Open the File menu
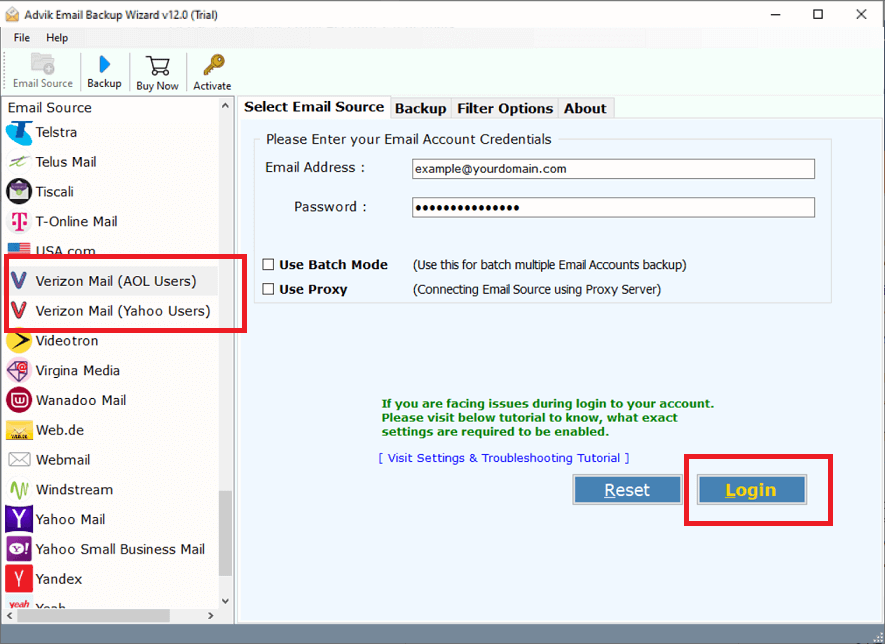The height and width of the screenshot is (644, 885). point(21,38)
